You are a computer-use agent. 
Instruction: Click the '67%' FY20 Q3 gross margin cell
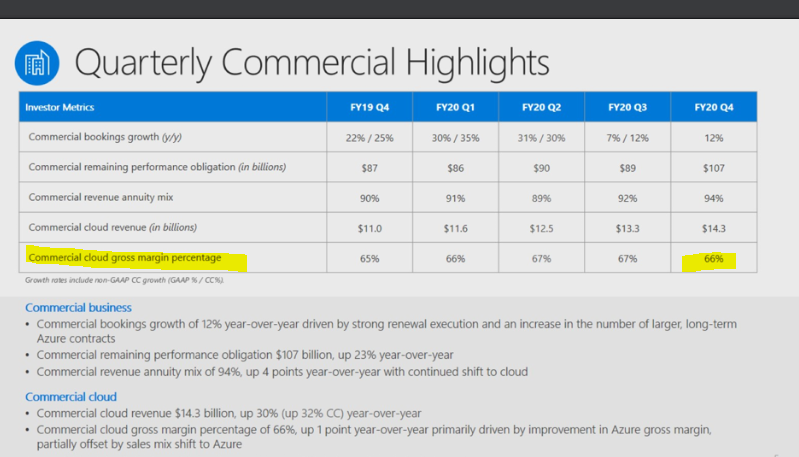click(627, 258)
